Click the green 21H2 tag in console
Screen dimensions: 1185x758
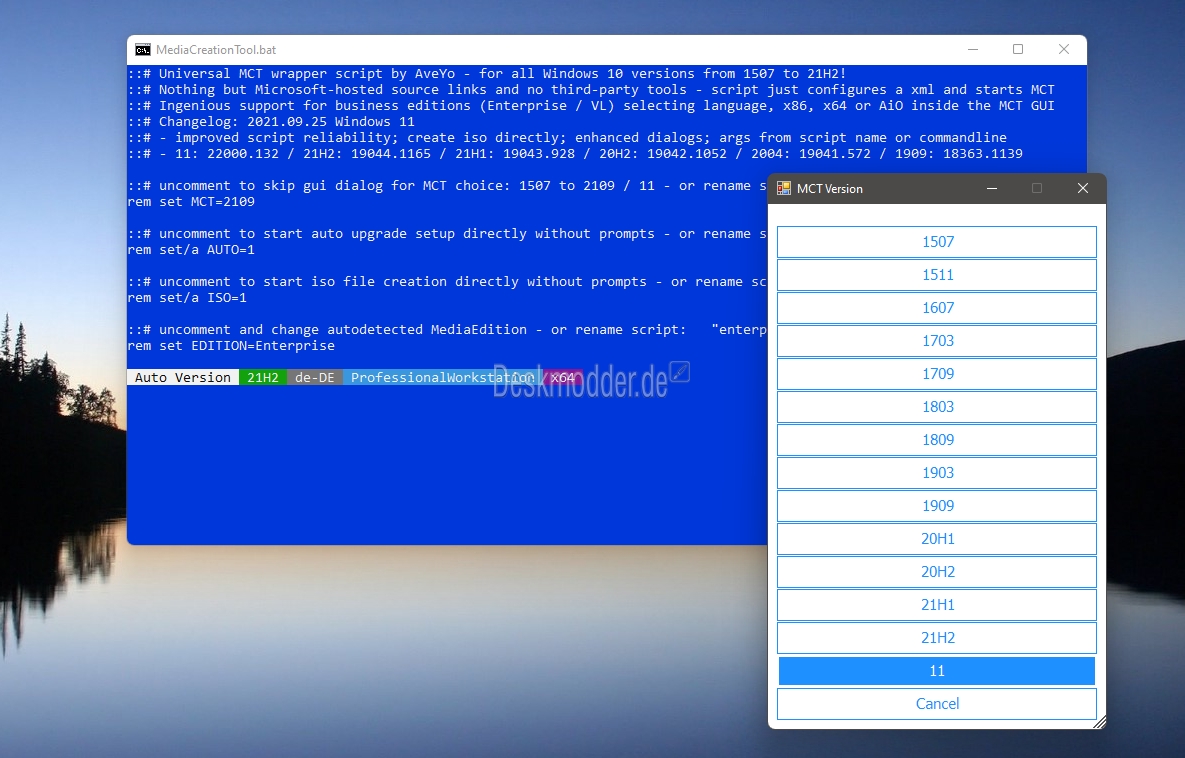coord(263,377)
